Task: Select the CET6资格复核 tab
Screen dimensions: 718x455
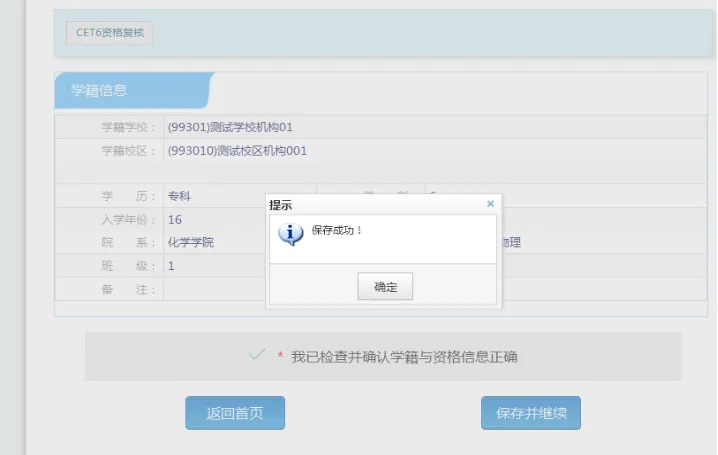Action: click(109, 32)
